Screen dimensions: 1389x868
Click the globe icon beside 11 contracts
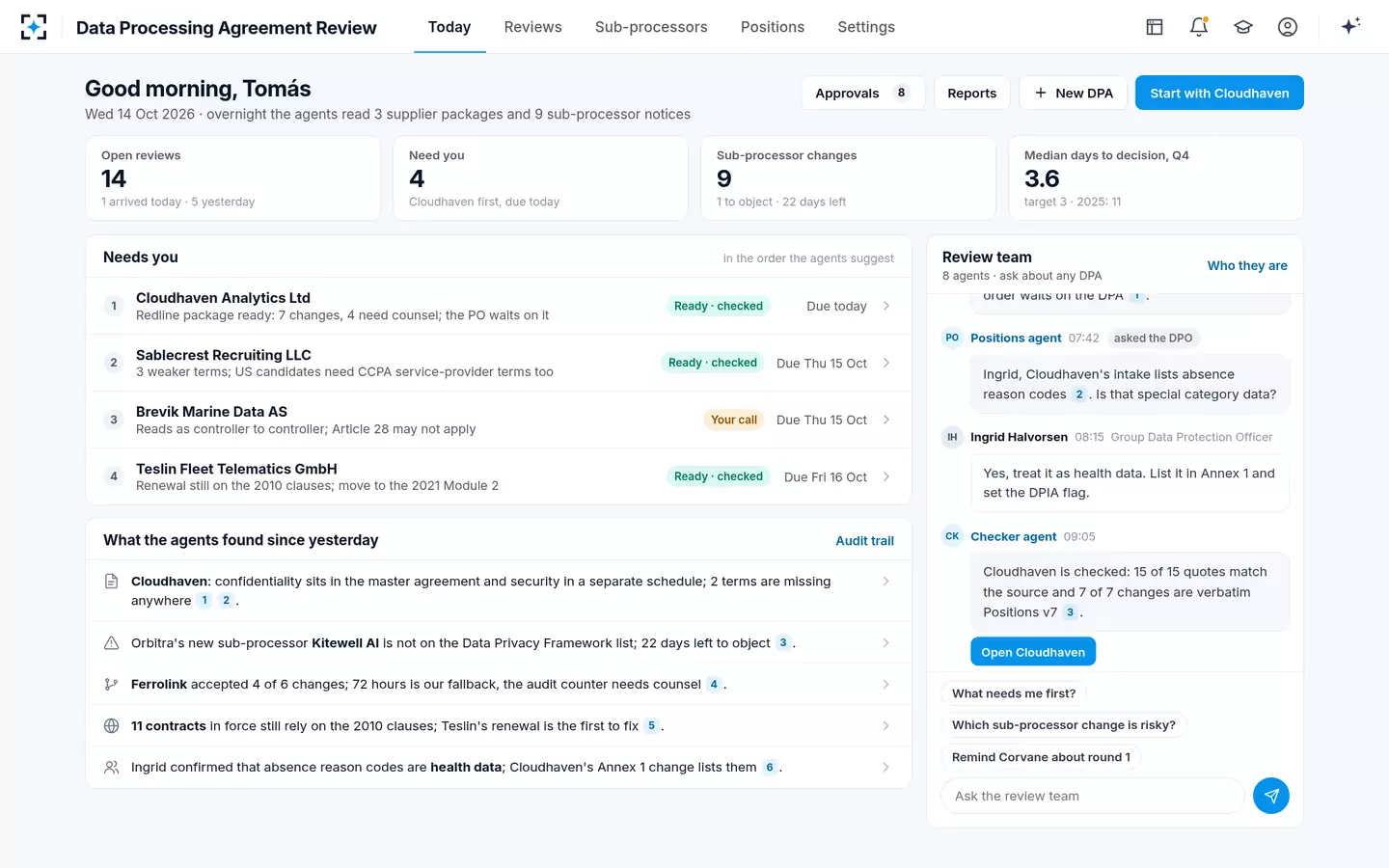coord(111,726)
